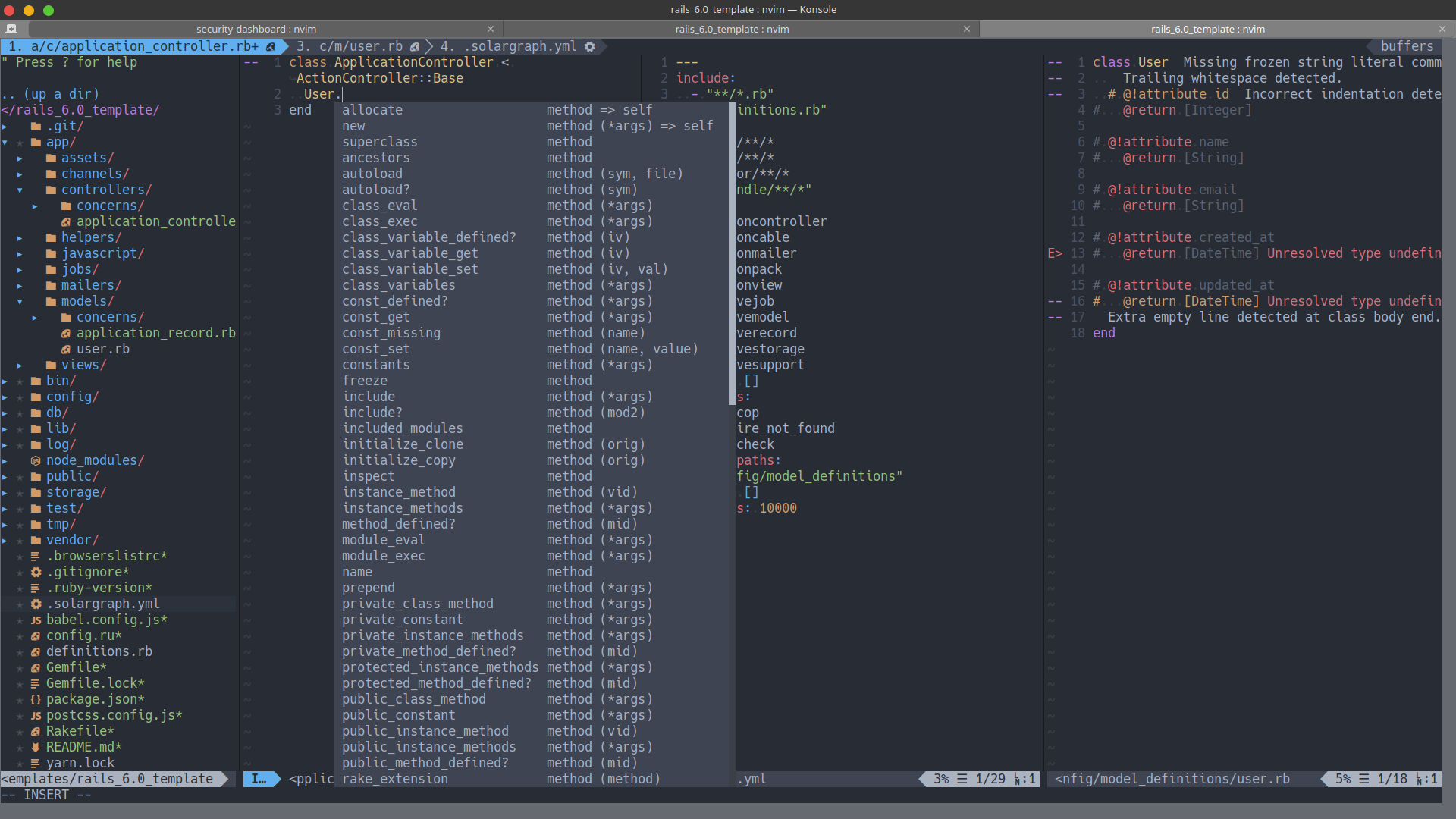Expand the javascript/ folder arrow

20,254
